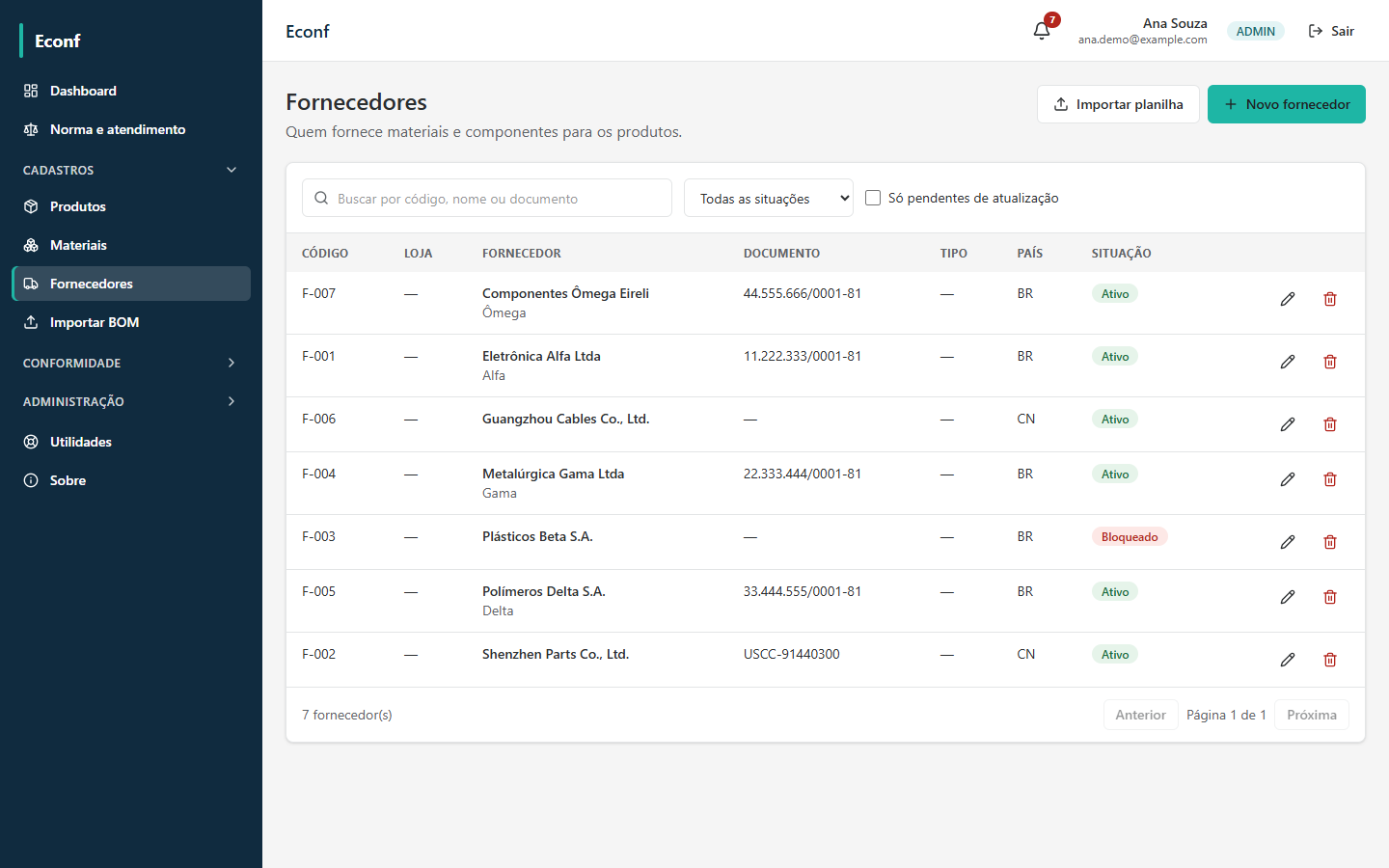Delete supplier Metalúrgica Gama Ltda

pyautogui.click(x=1330, y=479)
